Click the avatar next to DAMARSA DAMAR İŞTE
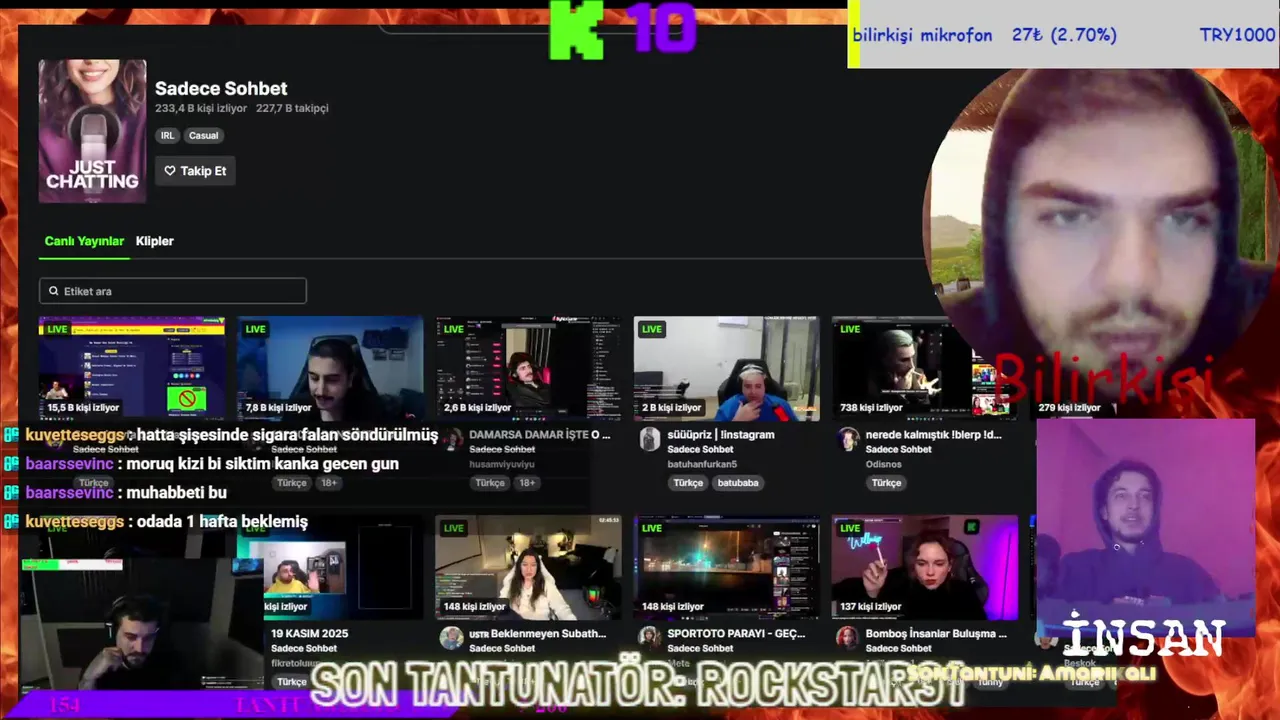 [452, 440]
